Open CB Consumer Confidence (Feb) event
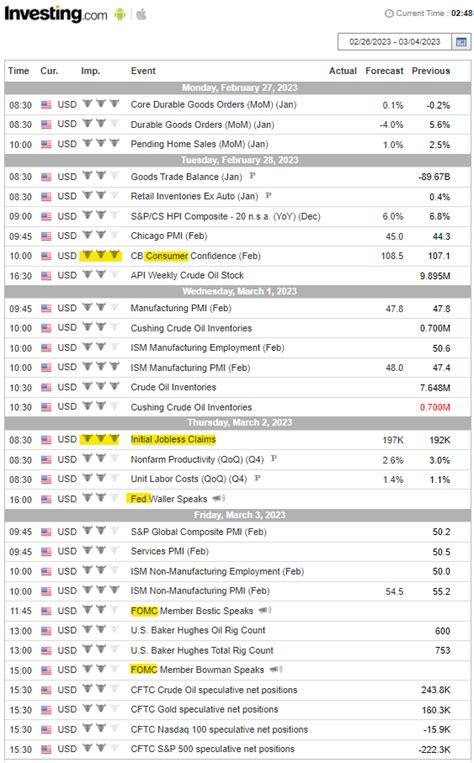Screen dimensions: 474x763 point(196,255)
